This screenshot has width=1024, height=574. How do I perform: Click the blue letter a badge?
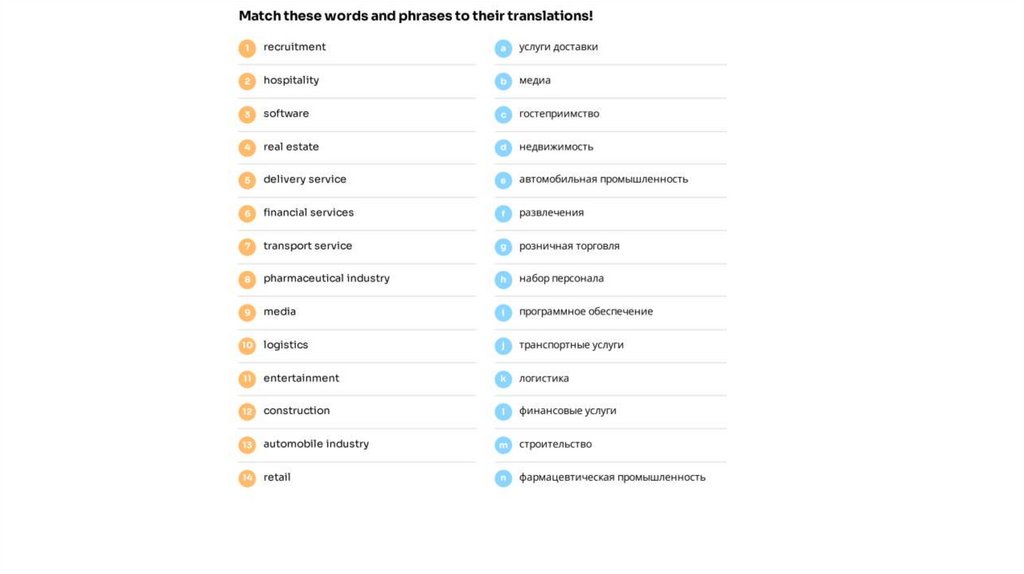[503, 48]
